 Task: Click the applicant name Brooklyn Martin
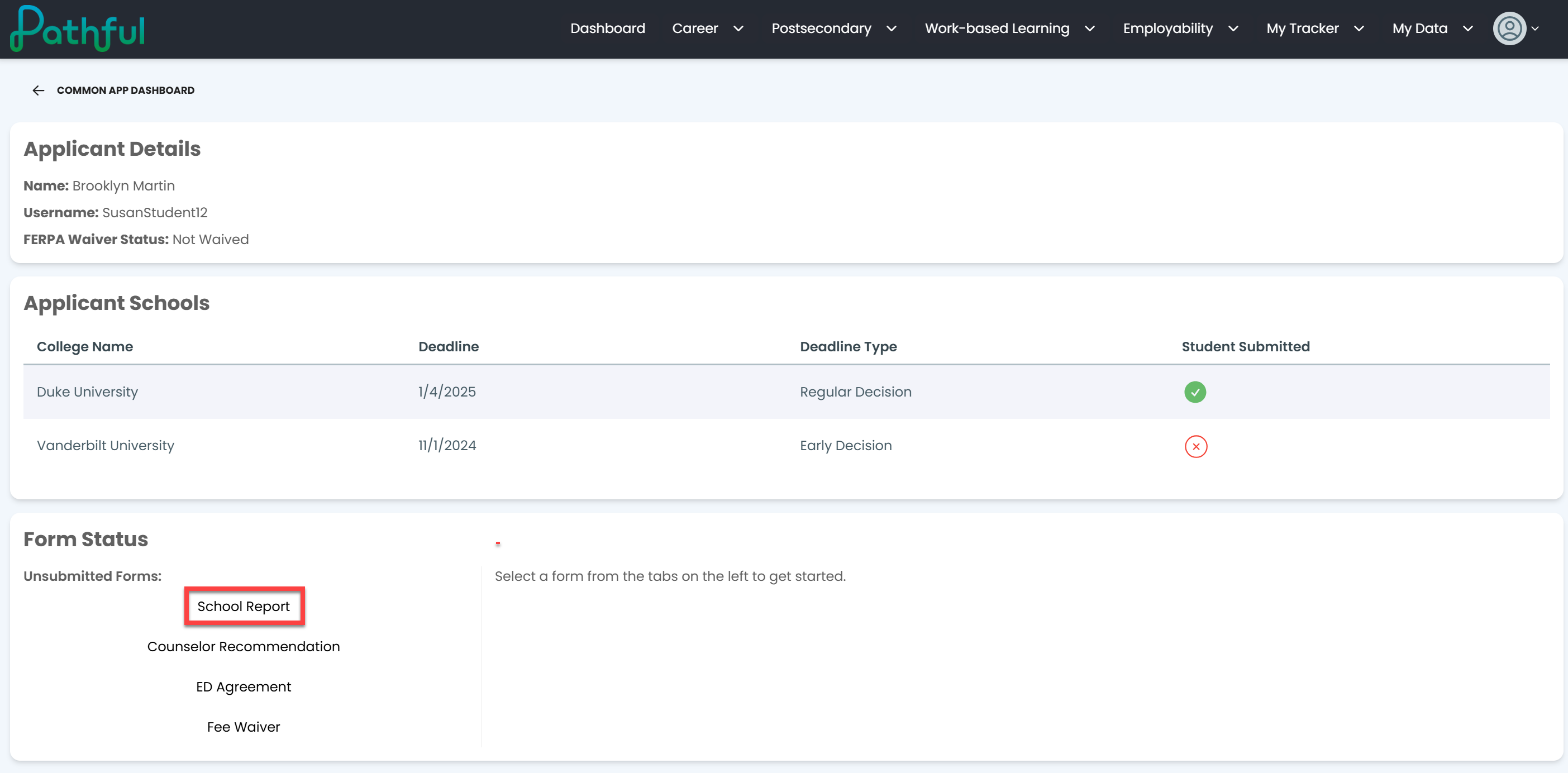click(x=123, y=185)
